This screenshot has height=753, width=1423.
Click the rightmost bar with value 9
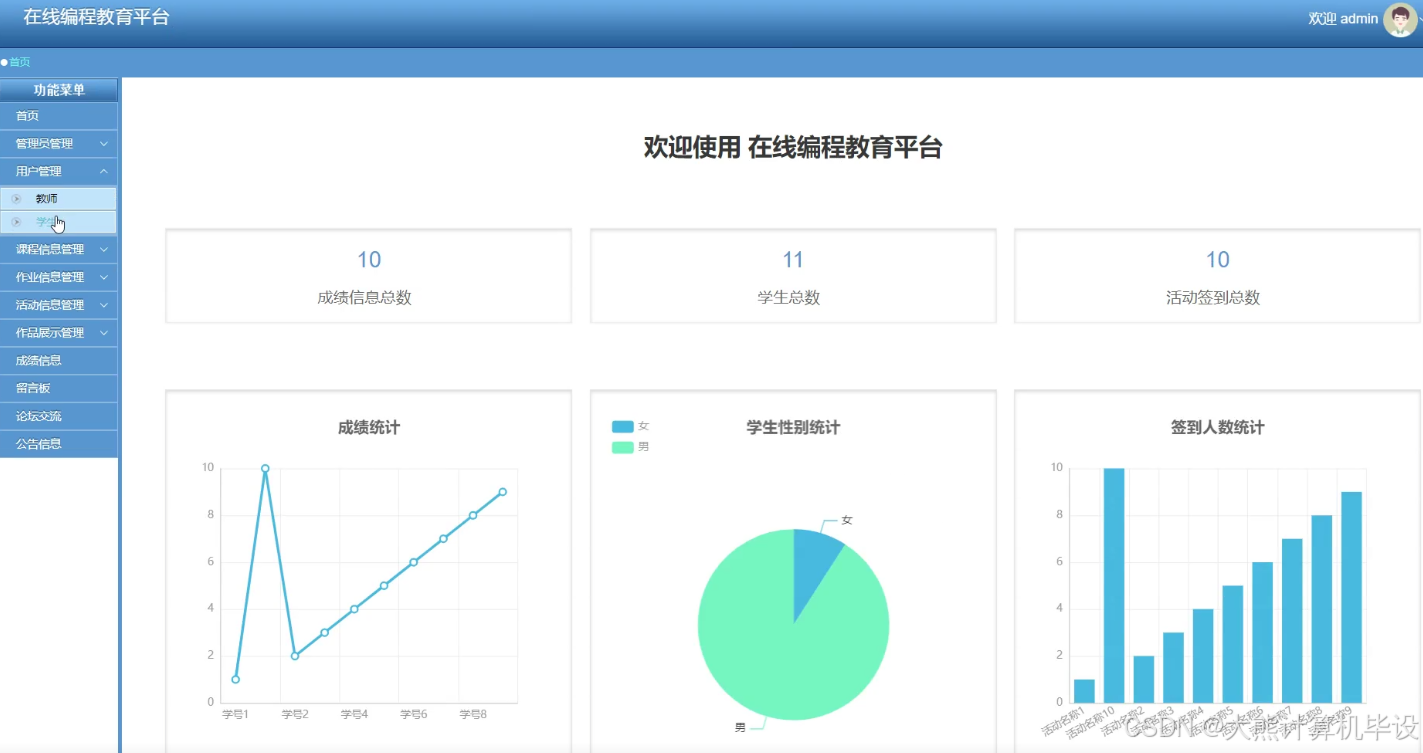tap(1352, 597)
